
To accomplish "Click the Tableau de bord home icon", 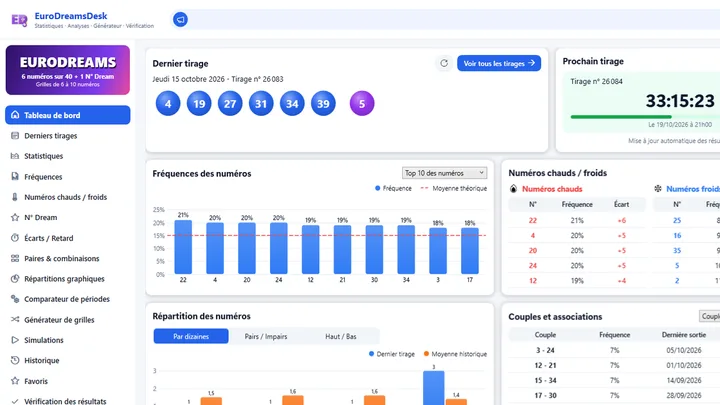I will (x=15, y=115).
